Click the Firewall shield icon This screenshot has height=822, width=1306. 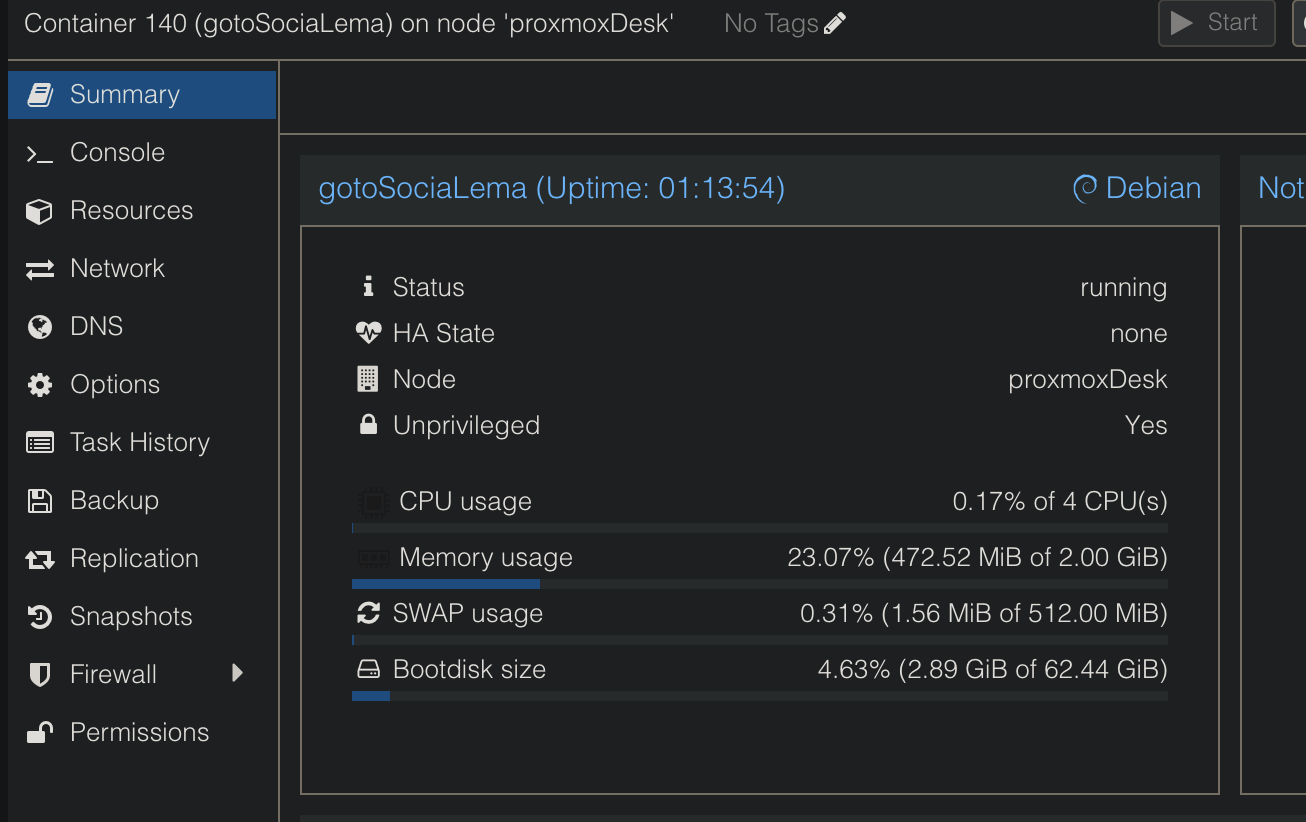coord(39,675)
